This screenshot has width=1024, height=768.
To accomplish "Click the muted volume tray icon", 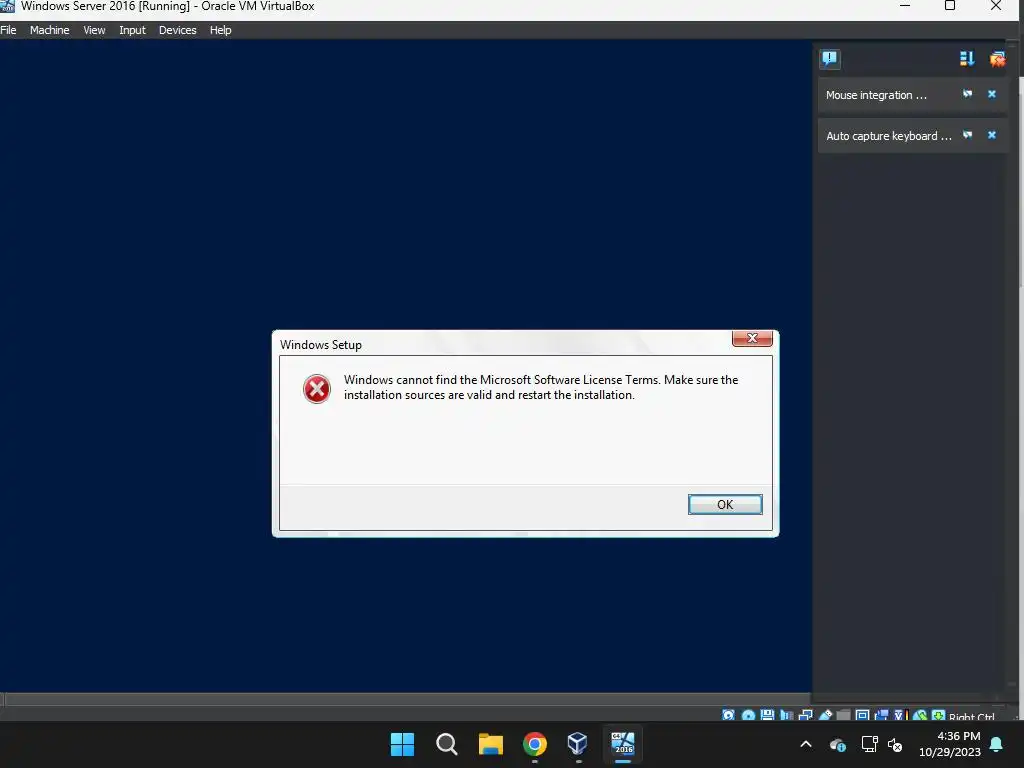I will pos(895,744).
